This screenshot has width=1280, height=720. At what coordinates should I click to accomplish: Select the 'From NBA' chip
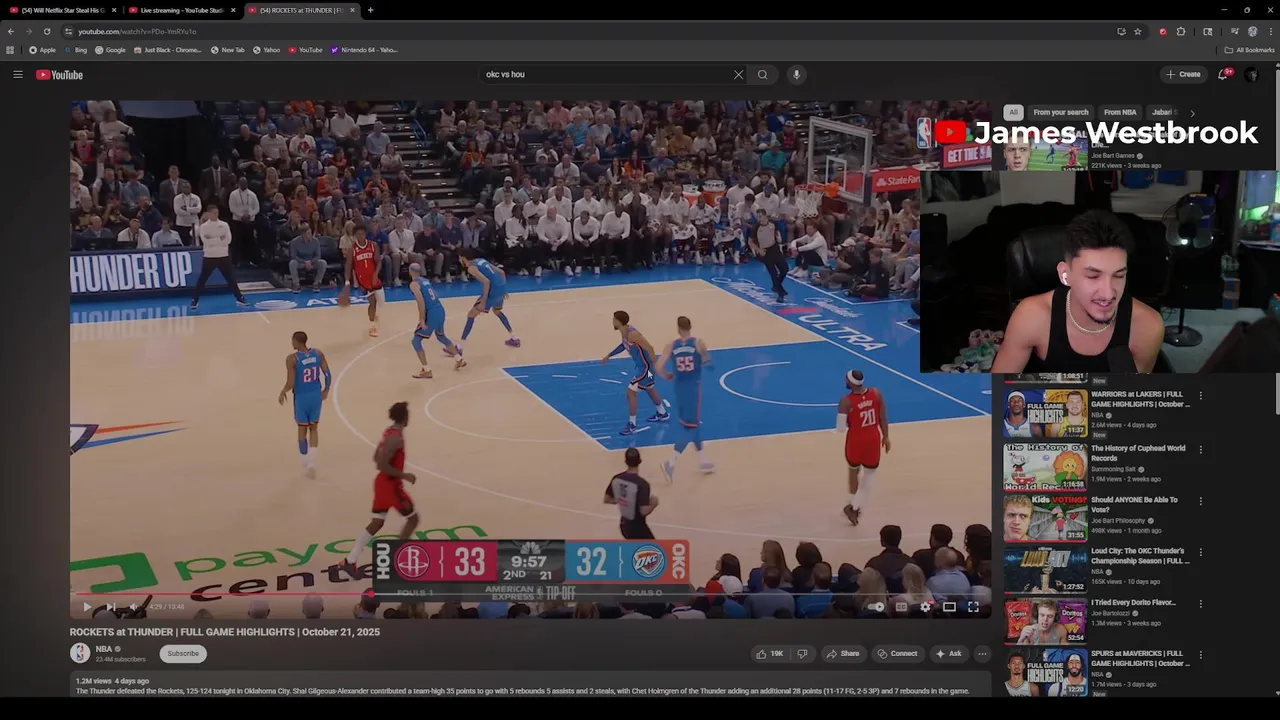[x=1120, y=112]
